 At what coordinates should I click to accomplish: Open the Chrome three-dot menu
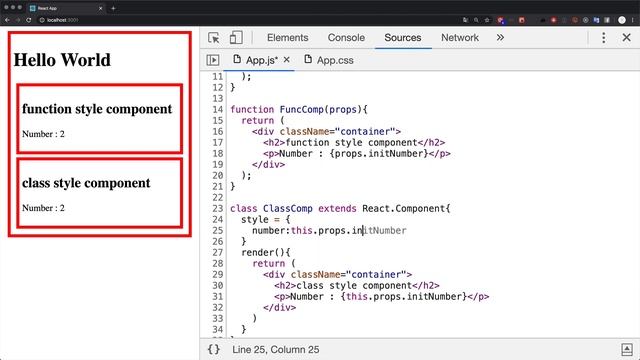pos(633,20)
